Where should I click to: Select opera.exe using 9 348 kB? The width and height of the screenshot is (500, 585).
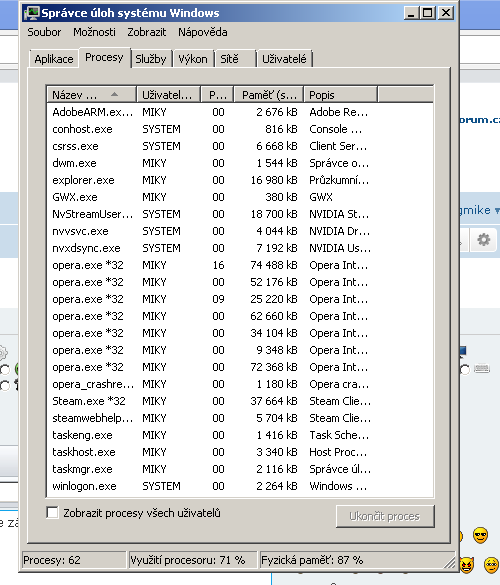pos(240,350)
